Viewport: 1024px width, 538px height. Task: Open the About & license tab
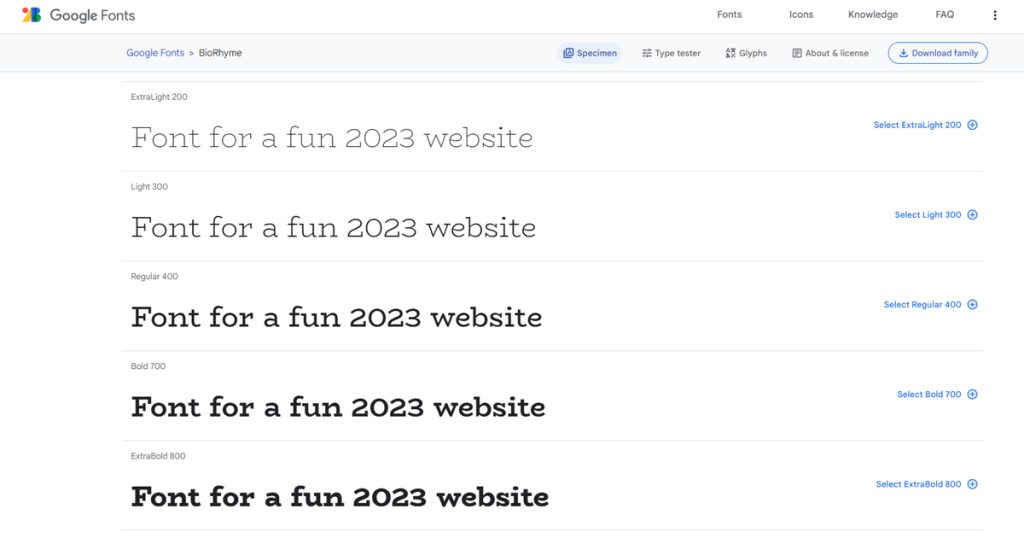click(x=830, y=53)
